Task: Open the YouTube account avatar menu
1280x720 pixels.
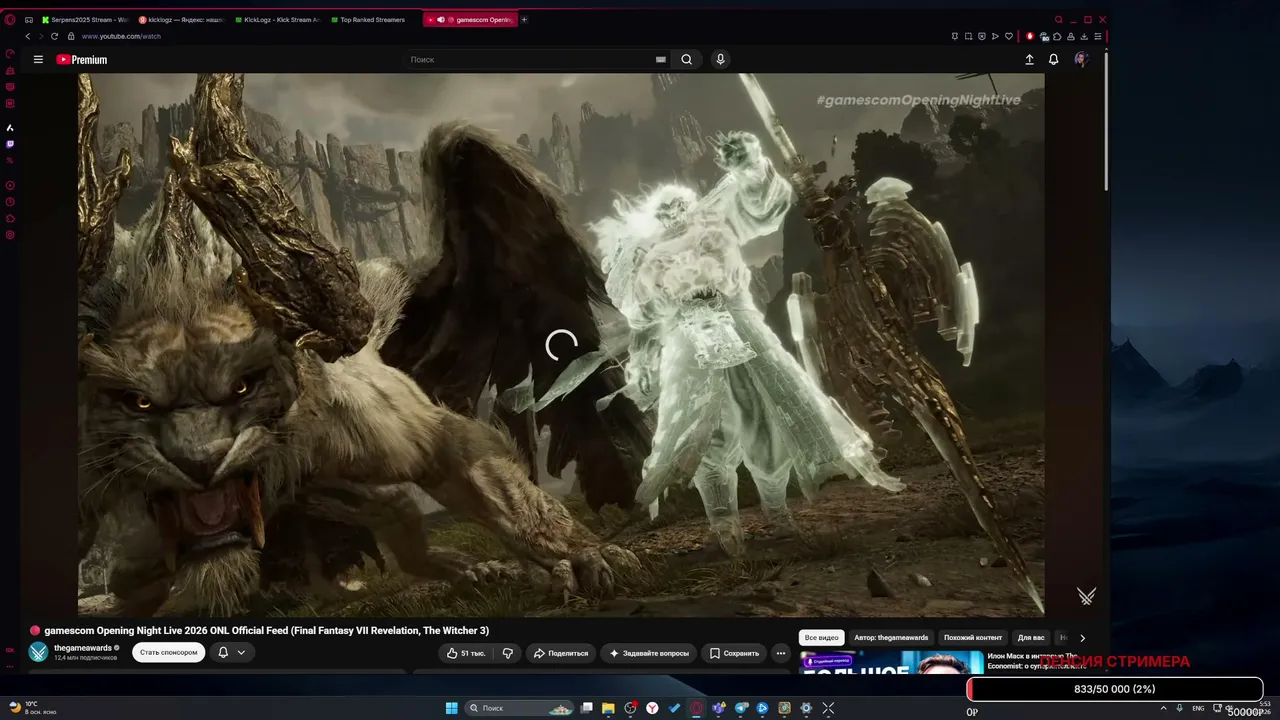Action: 1081,60
